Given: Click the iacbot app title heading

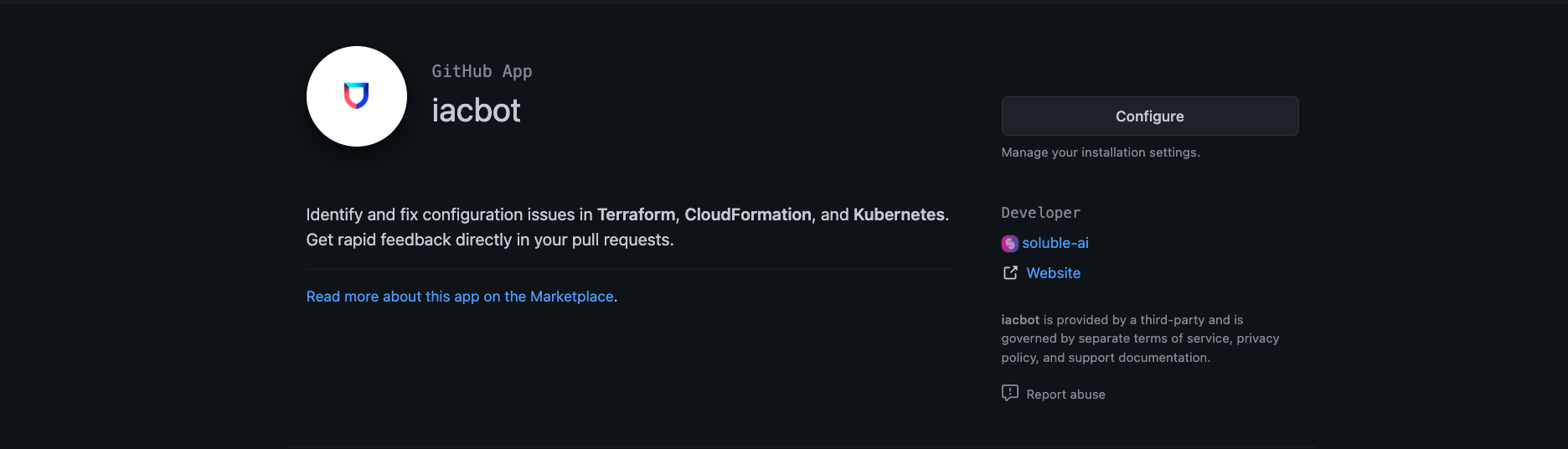Looking at the screenshot, I should tap(476, 111).
